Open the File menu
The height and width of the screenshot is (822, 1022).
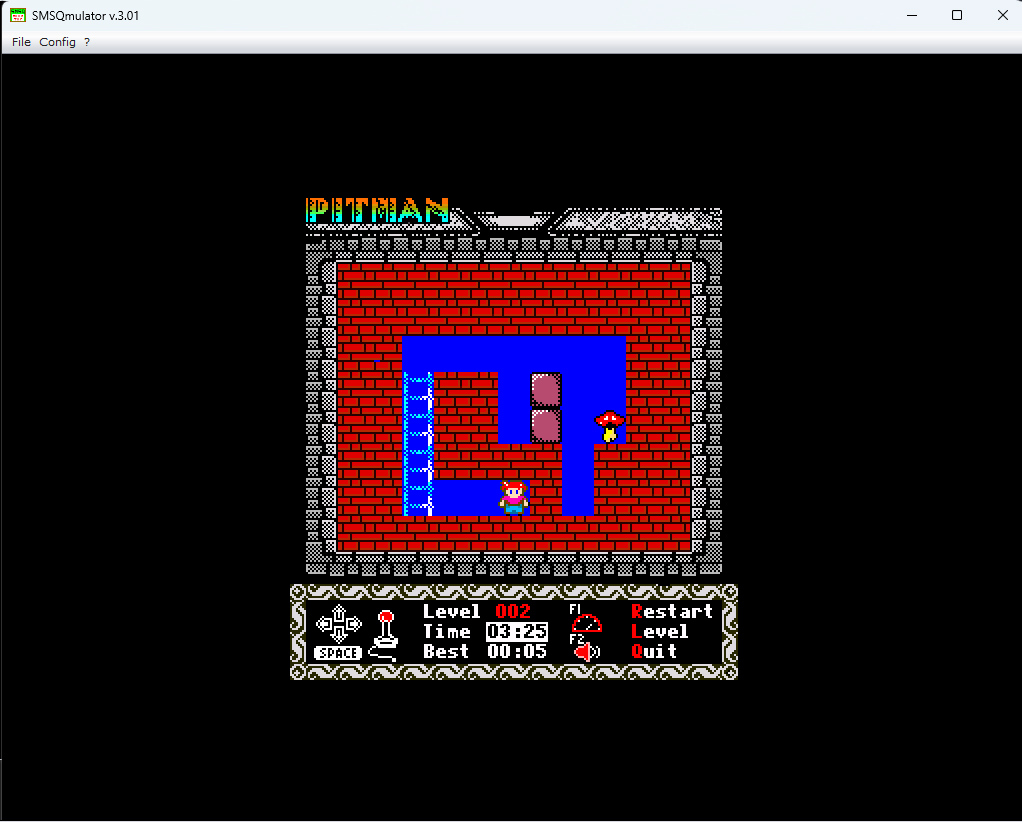[x=21, y=42]
